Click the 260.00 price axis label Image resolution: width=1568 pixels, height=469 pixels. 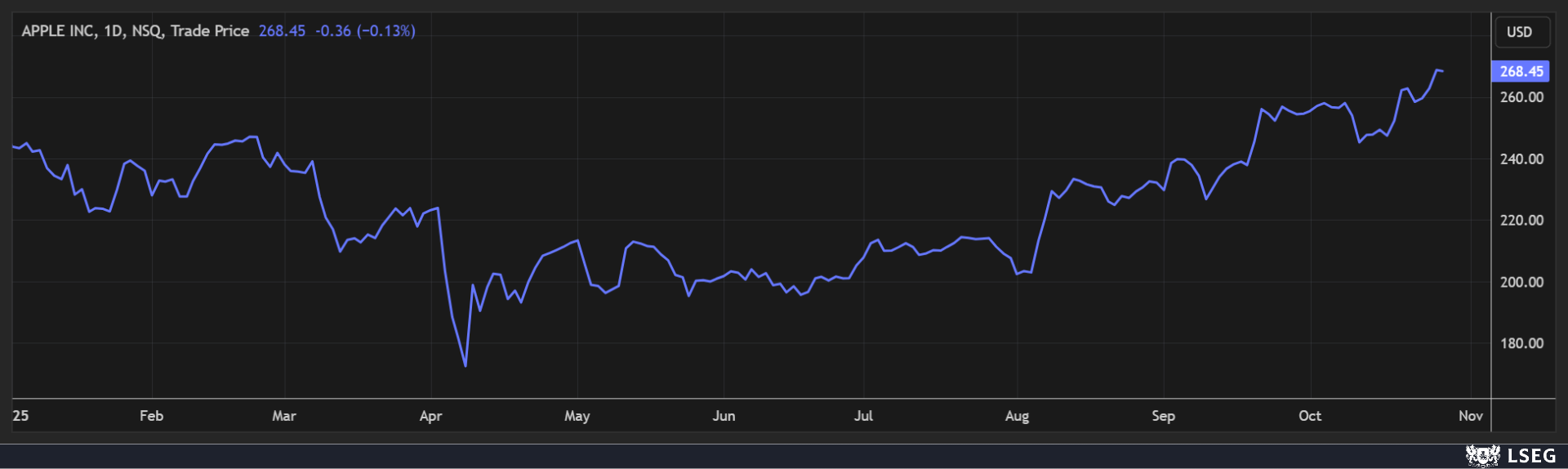click(1521, 97)
